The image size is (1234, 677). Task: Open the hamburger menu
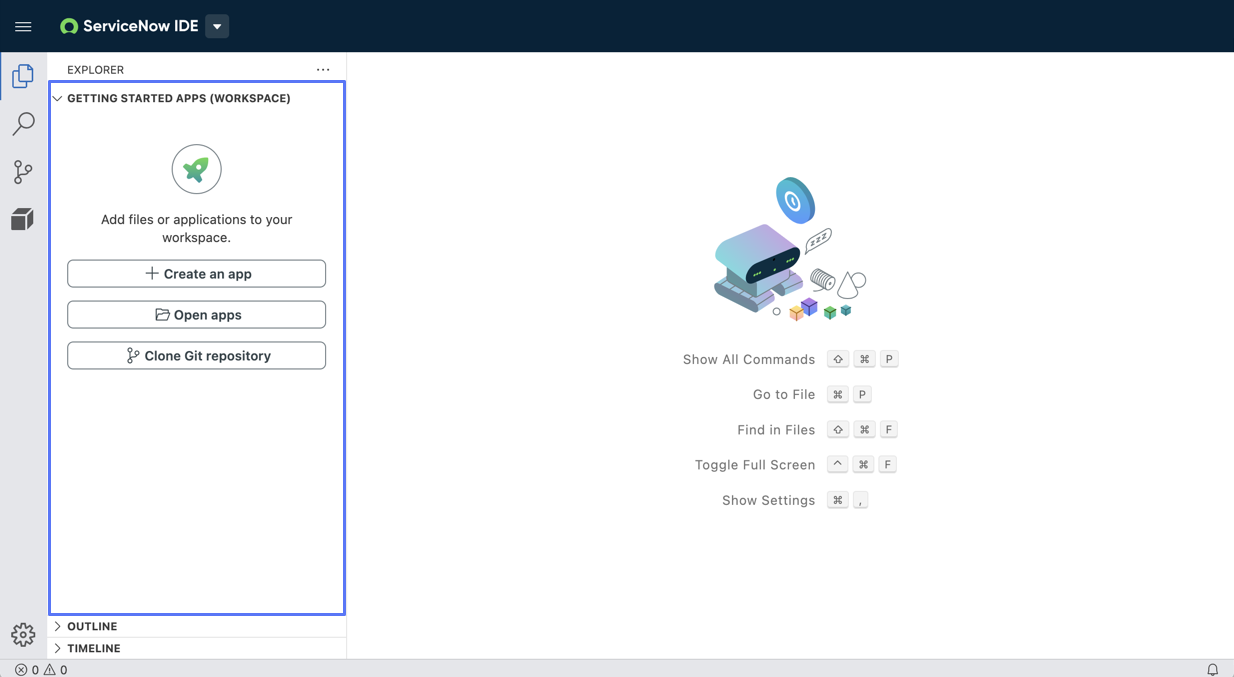click(x=23, y=27)
